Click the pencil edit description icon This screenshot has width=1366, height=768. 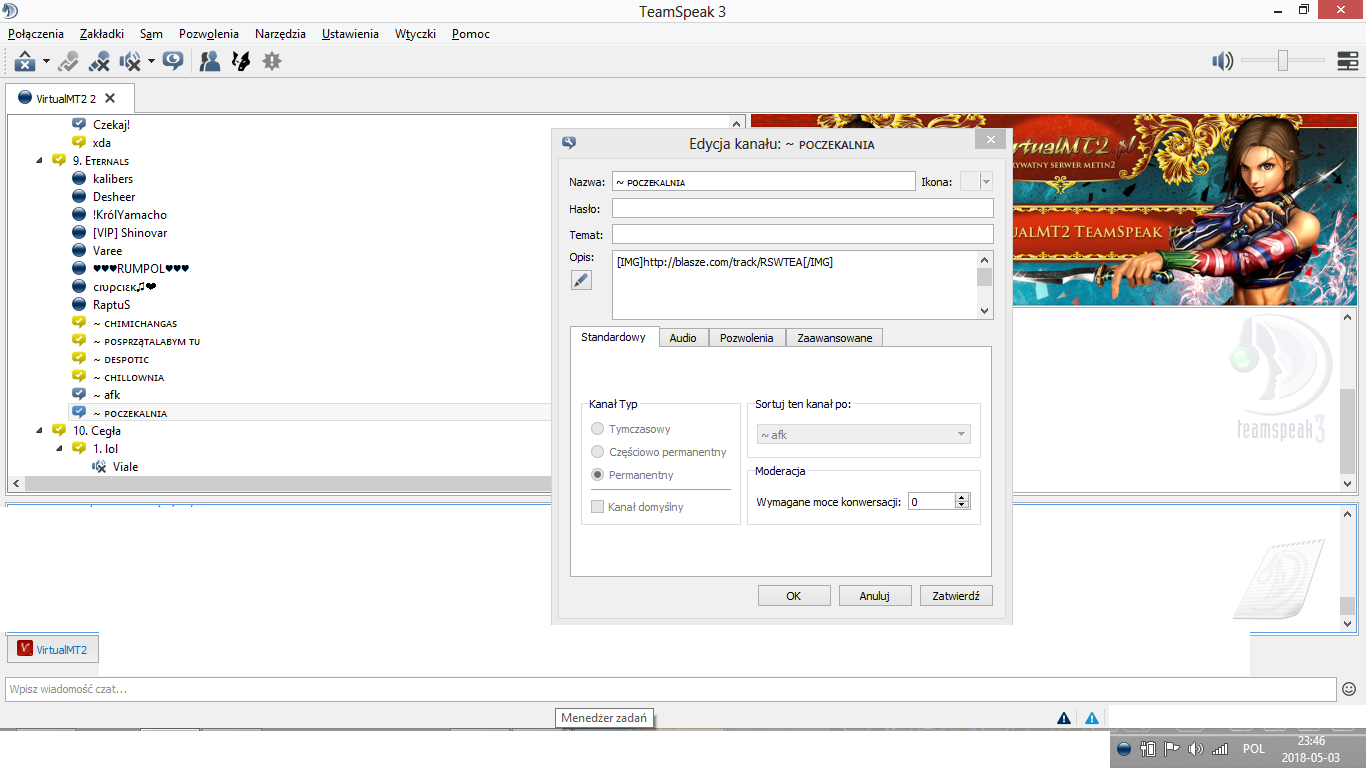pyautogui.click(x=581, y=280)
